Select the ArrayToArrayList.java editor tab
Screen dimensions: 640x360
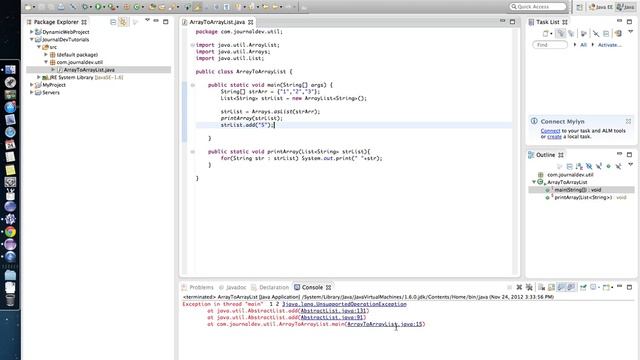217,22
